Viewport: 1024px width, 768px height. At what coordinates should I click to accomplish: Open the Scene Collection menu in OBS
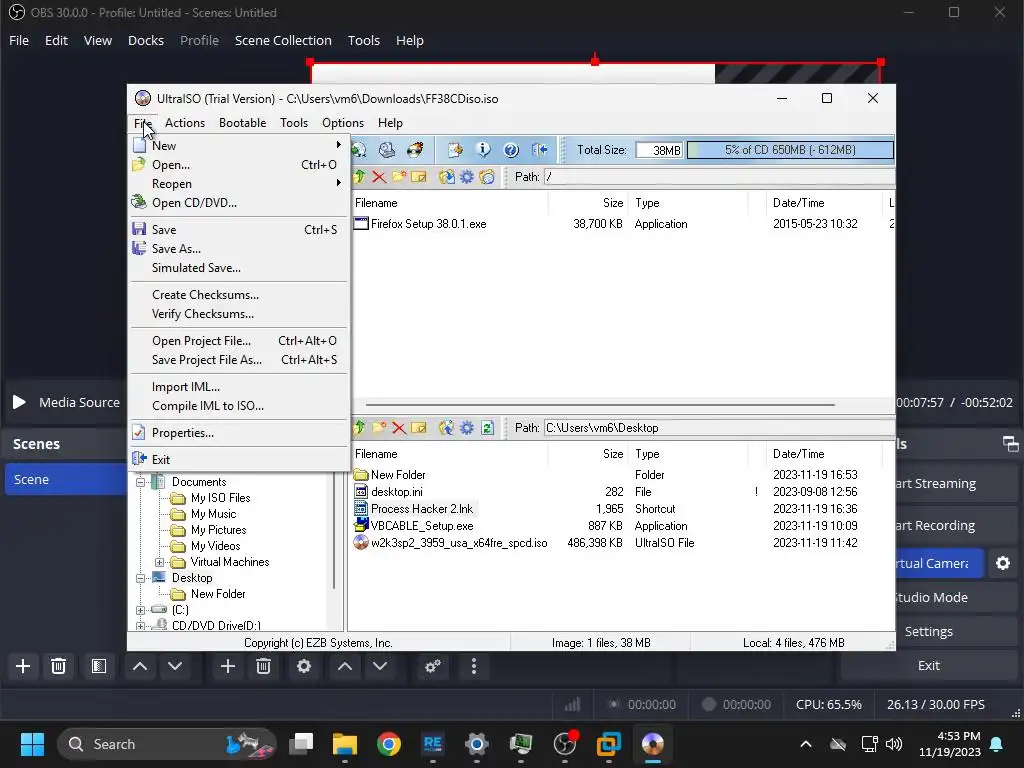pyautogui.click(x=283, y=40)
